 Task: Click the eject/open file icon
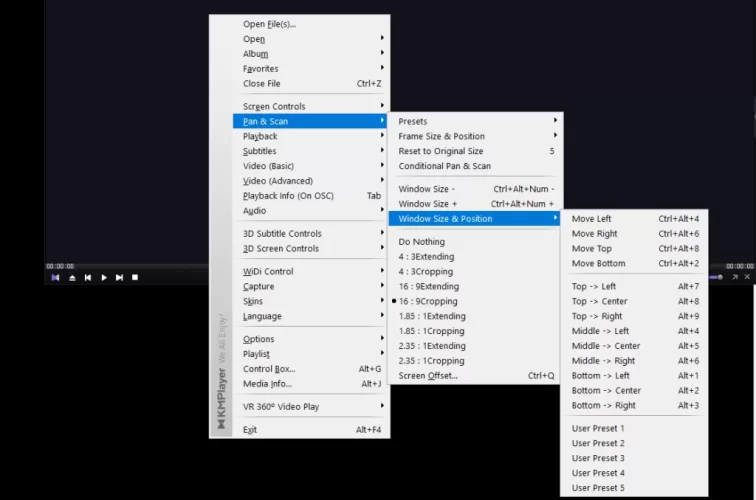72,277
